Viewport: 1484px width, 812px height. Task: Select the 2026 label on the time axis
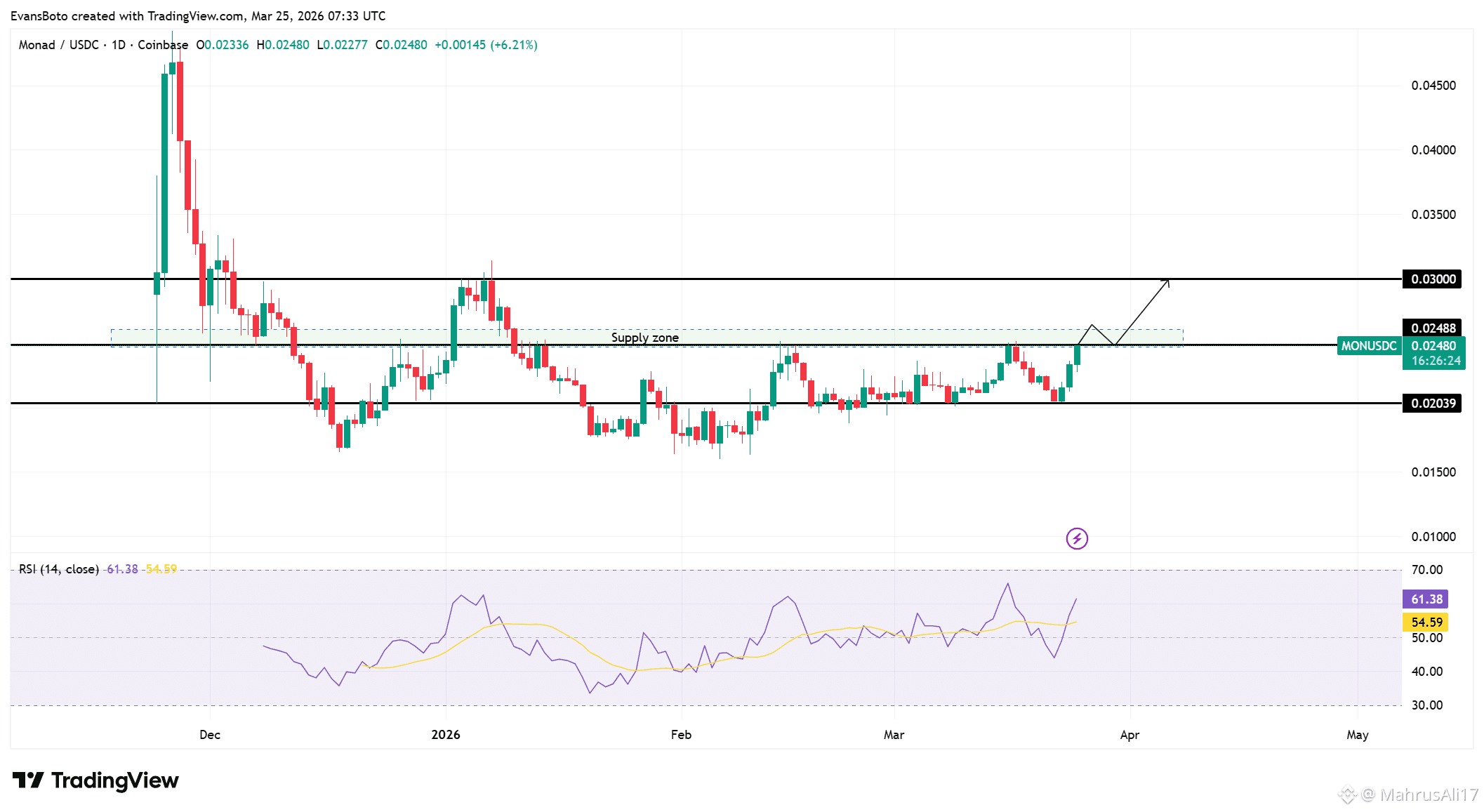445,735
